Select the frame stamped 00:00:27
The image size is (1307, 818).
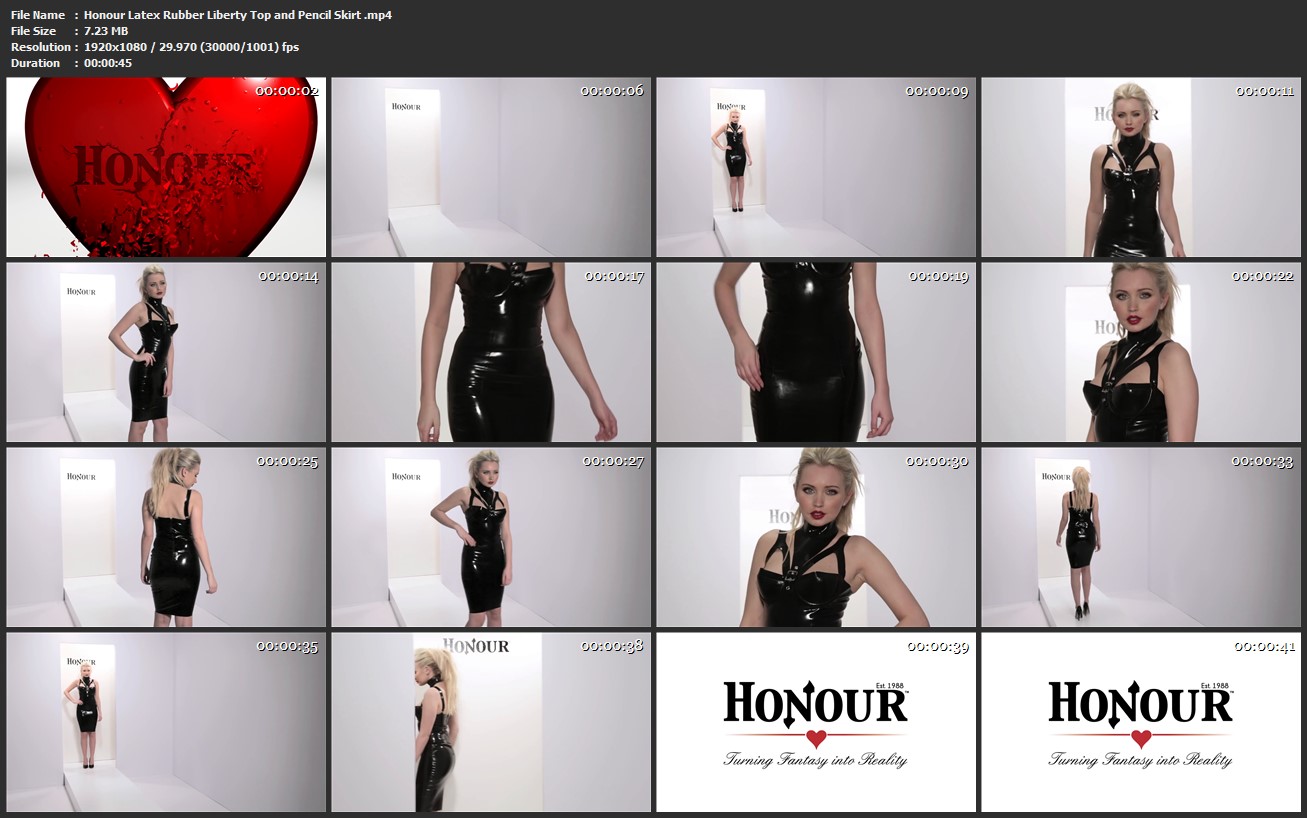coord(491,537)
